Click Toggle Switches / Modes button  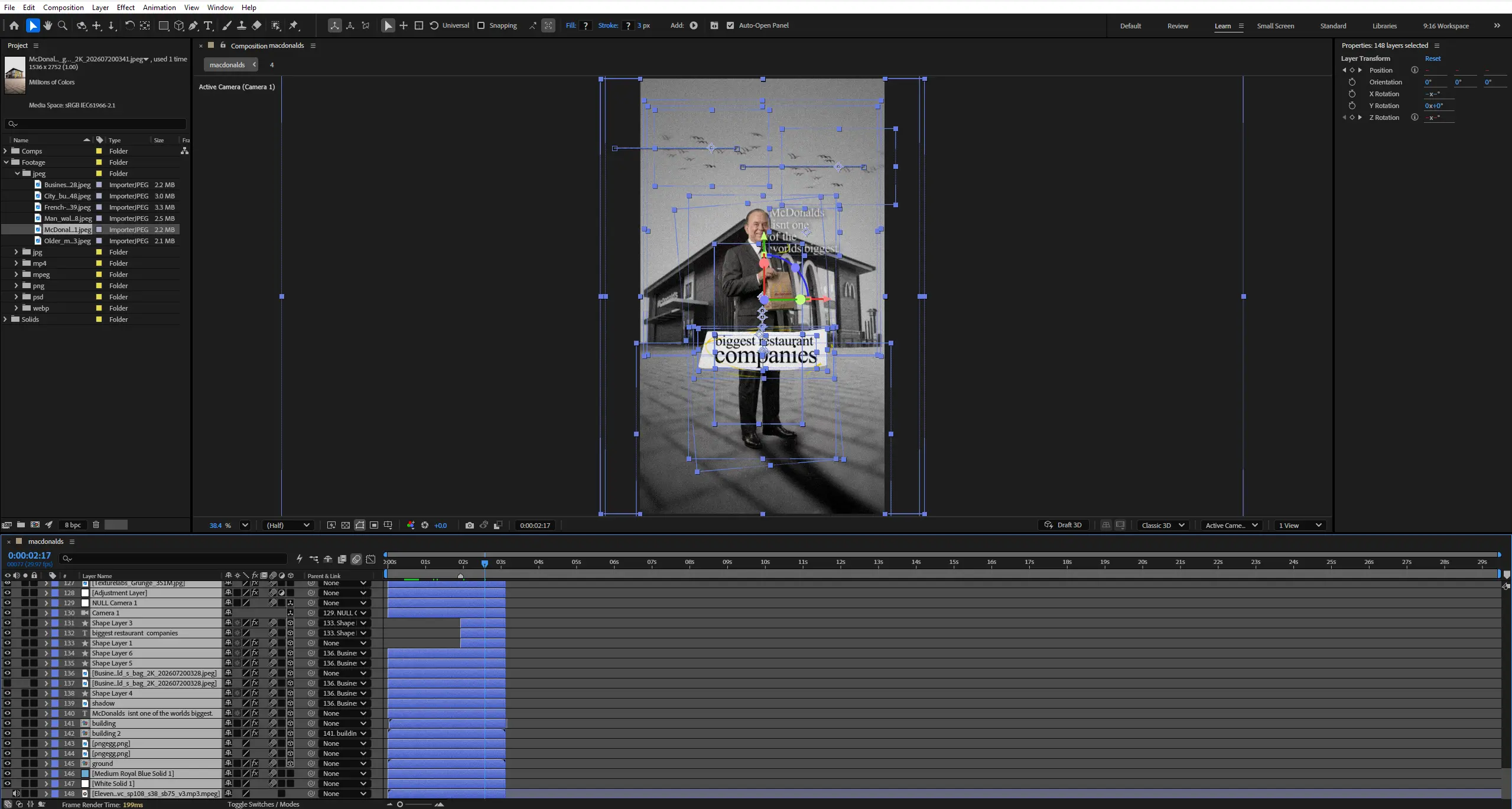[264, 804]
